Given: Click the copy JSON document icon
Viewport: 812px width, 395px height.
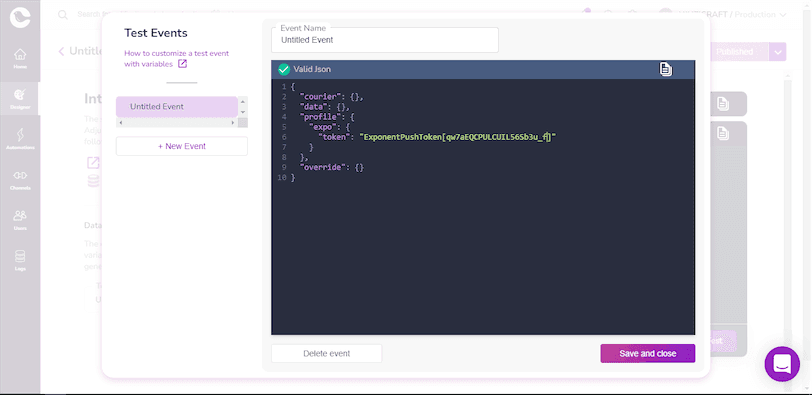Looking at the screenshot, I should tap(666, 69).
